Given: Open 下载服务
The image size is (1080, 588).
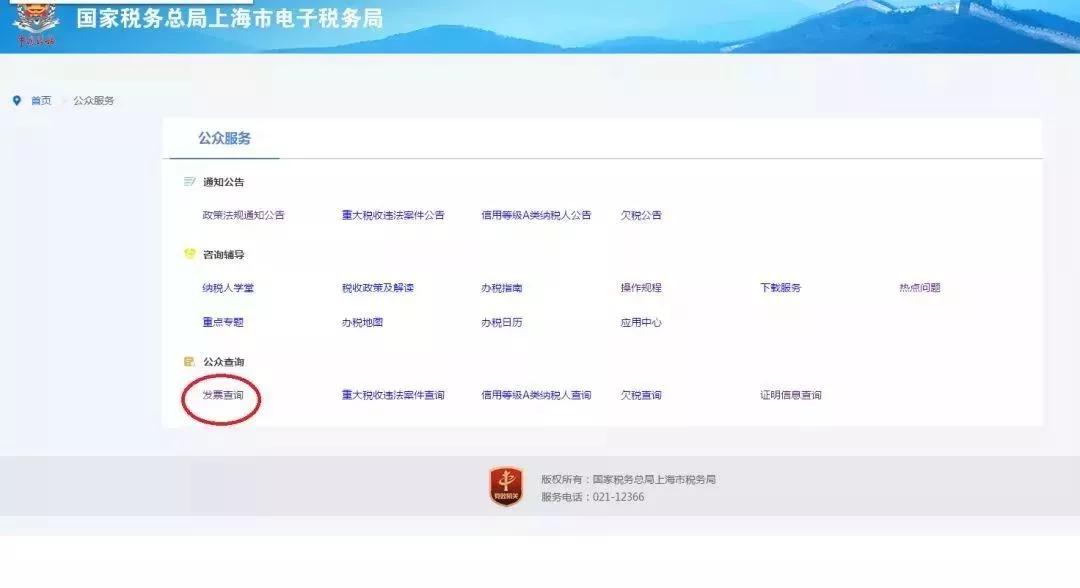Looking at the screenshot, I should click(x=782, y=287).
